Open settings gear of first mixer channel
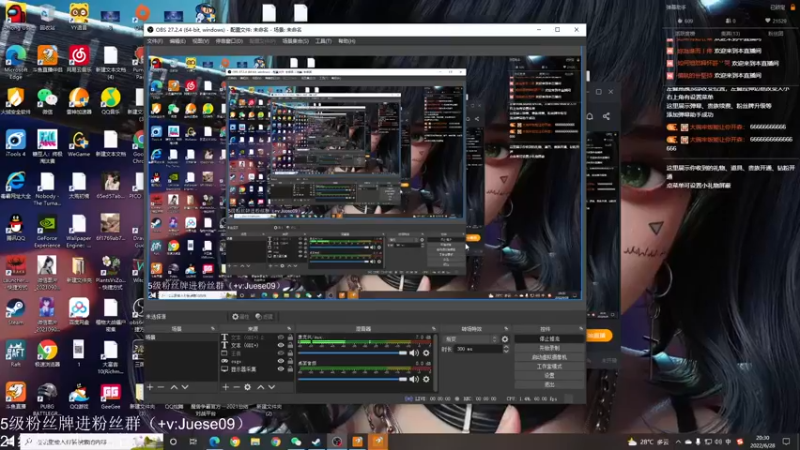This screenshot has height=450, width=800. [x=426, y=353]
